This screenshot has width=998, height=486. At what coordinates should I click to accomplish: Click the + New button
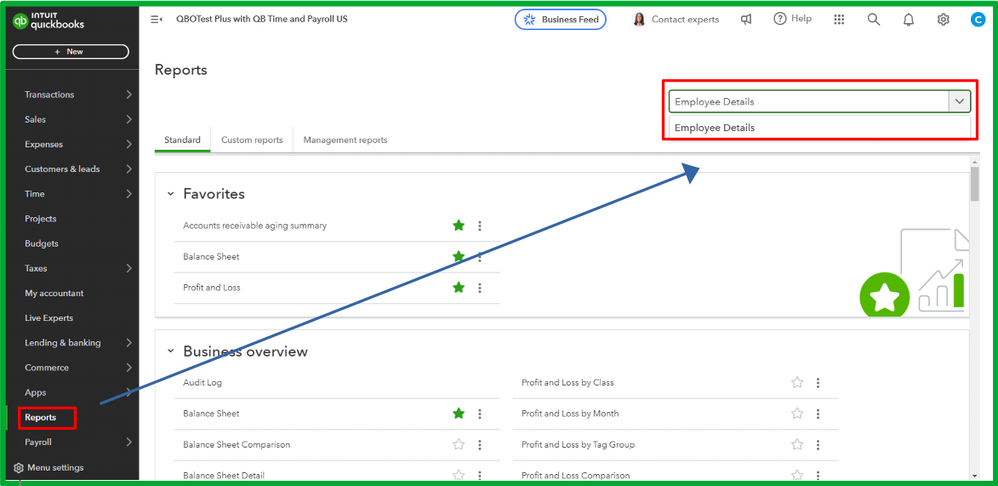[71, 52]
